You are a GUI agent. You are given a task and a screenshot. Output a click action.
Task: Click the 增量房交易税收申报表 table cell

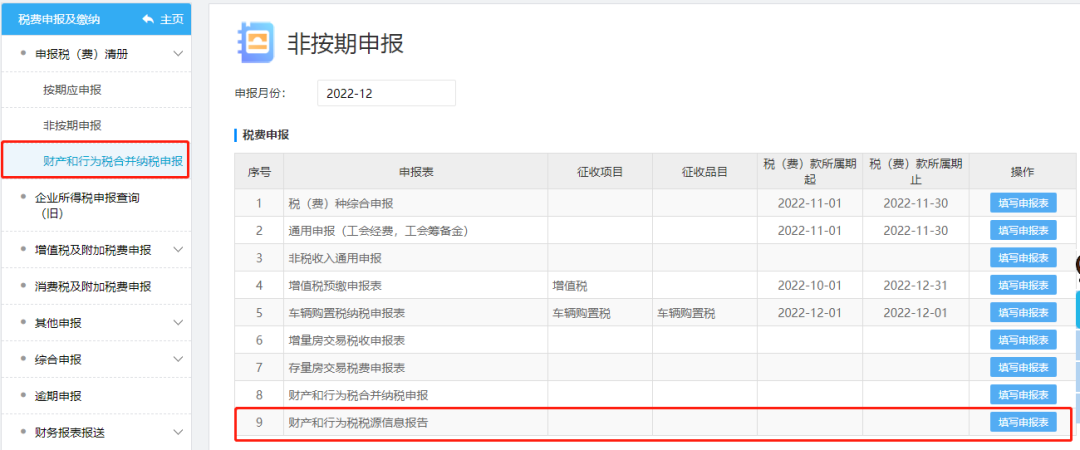pyautogui.click(x=415, y=340)
